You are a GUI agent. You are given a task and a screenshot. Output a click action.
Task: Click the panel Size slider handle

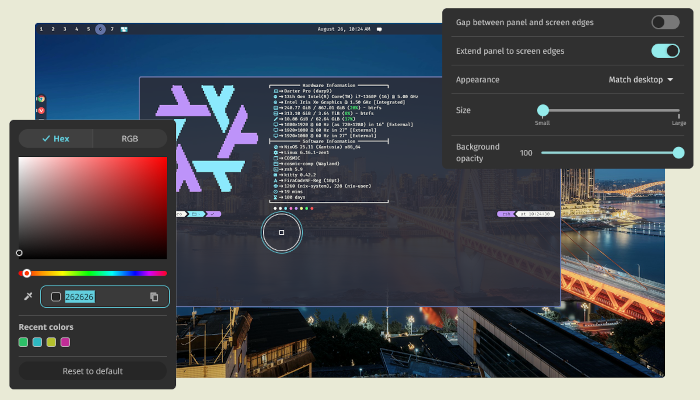(x=542, y=110)
